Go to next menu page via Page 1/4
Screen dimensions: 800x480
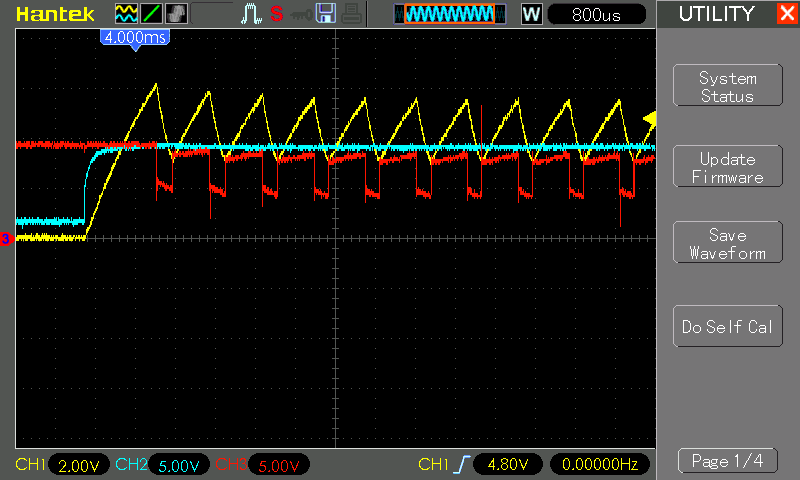click(x=727, y=461)
